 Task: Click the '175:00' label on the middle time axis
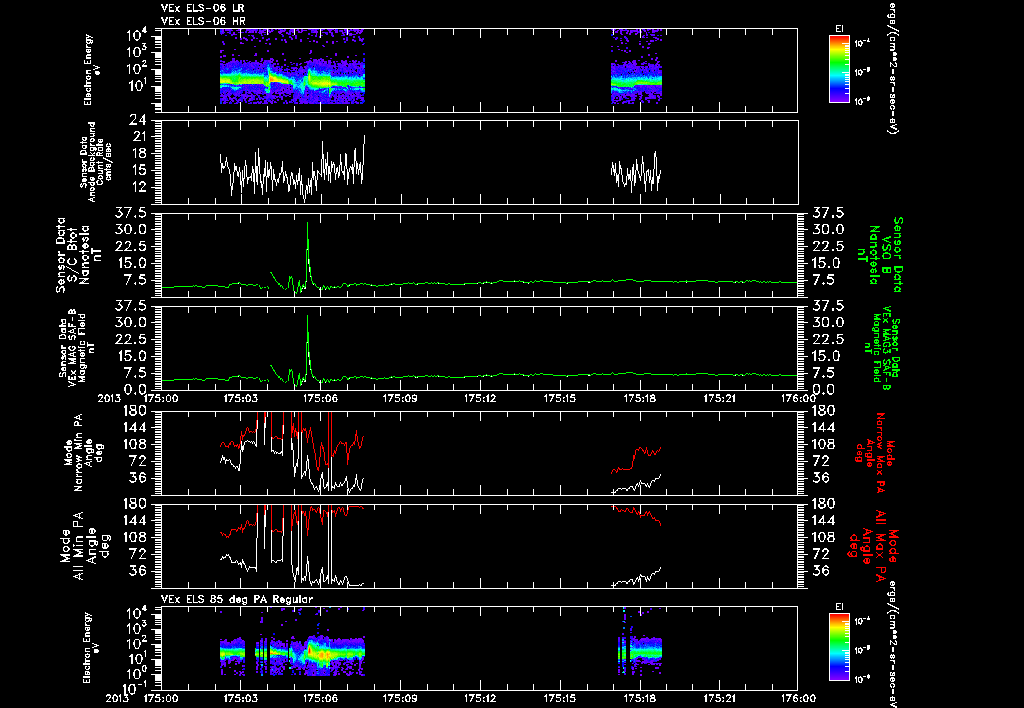[x=161, y=398]
